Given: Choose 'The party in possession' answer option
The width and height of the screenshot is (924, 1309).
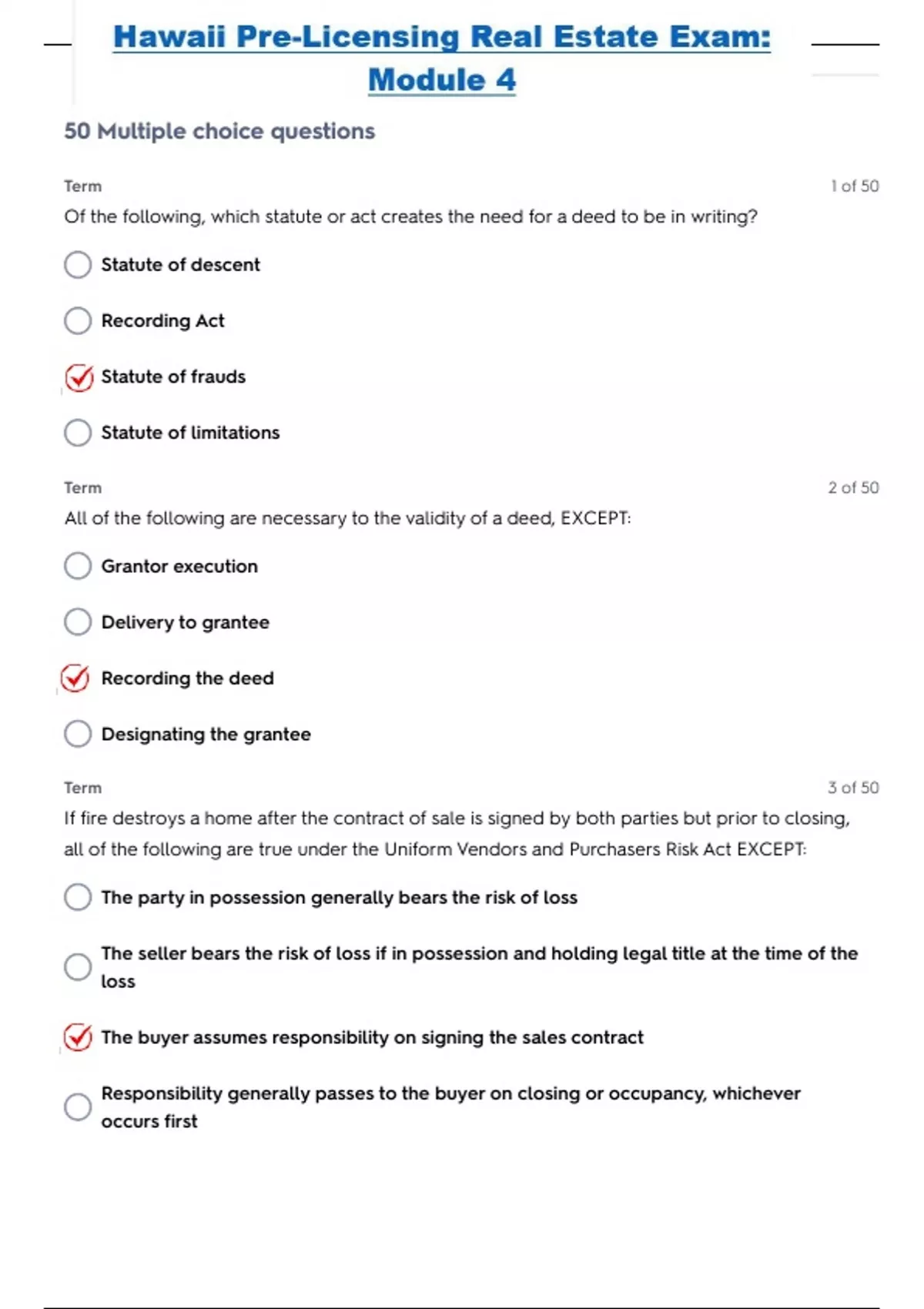Looking at the screenshot, I should [x=78, y=897].
